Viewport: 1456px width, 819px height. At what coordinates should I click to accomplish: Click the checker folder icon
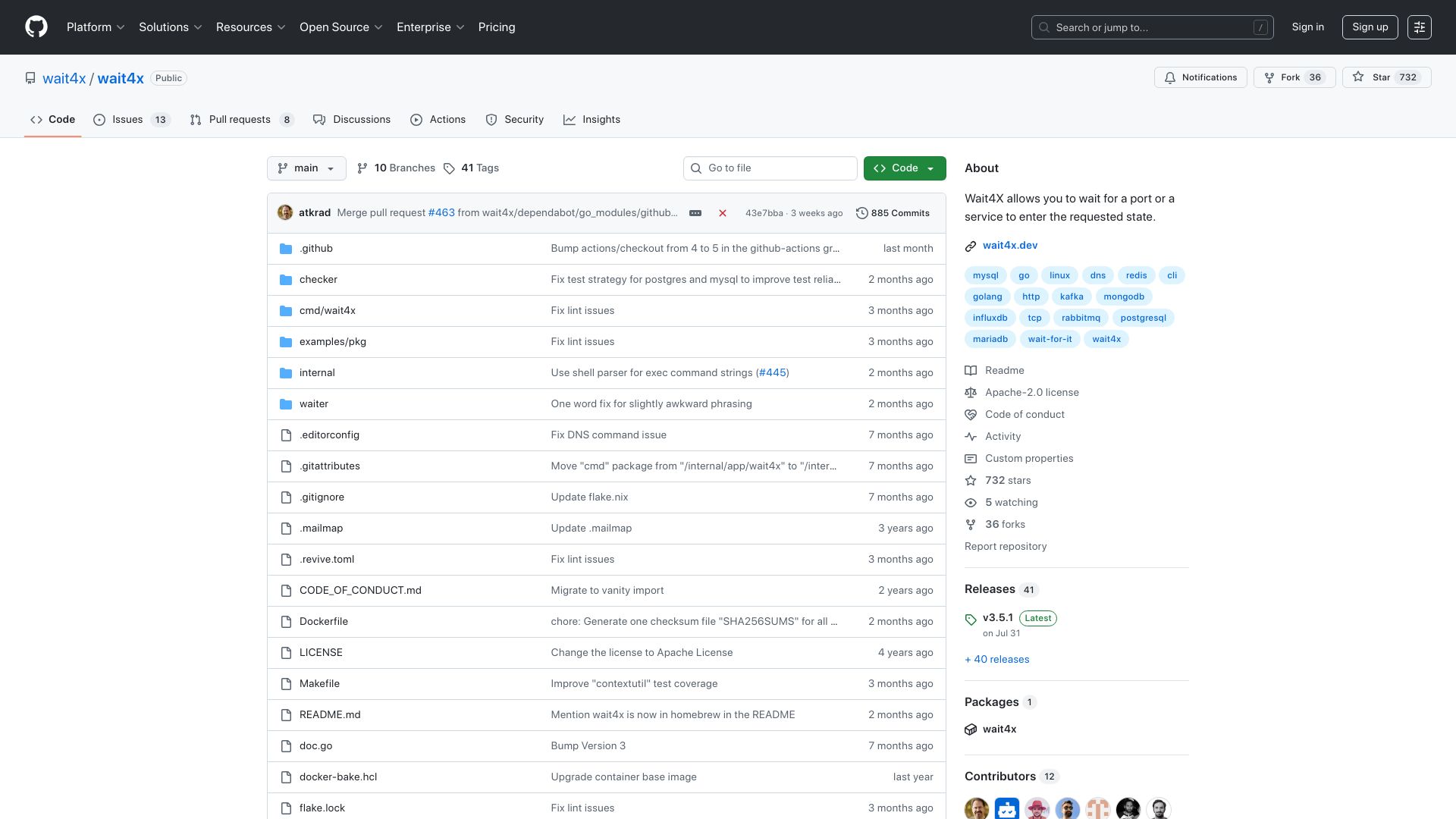286,280
